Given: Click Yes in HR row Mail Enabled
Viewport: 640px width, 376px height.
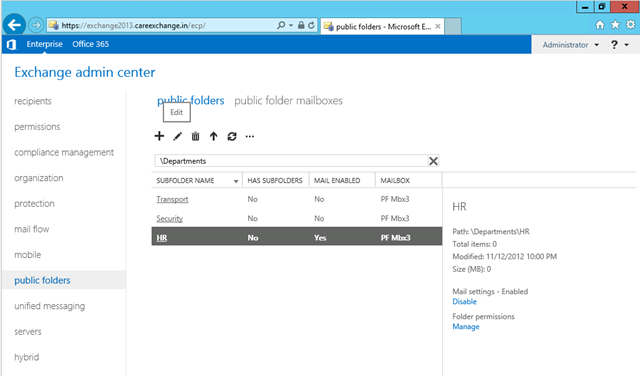Looking at the screenshot, I should [320, 238].
